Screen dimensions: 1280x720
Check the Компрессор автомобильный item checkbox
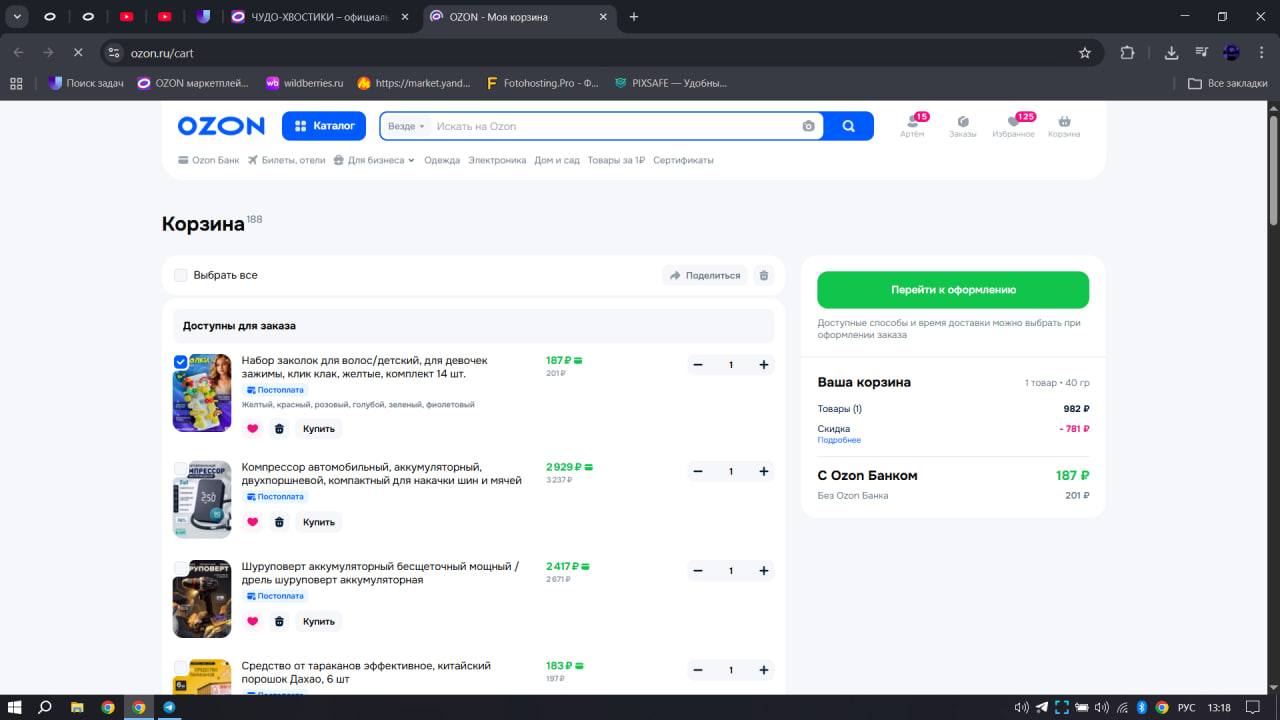click(180, 468)
